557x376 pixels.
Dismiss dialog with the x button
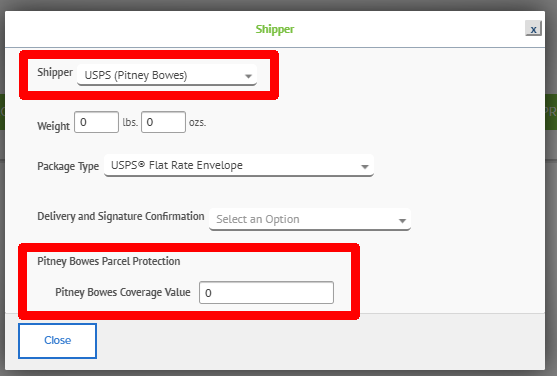click(533, 29)
